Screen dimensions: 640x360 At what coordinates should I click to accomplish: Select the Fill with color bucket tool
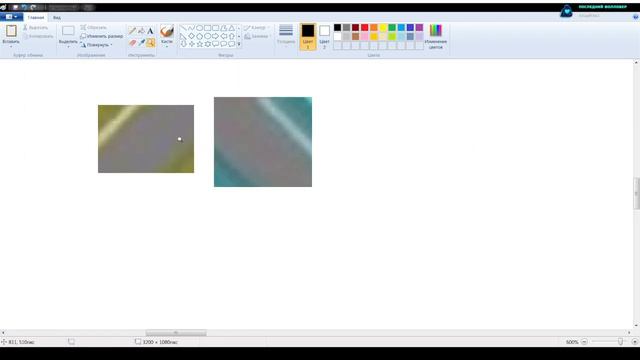click(141, 31)
